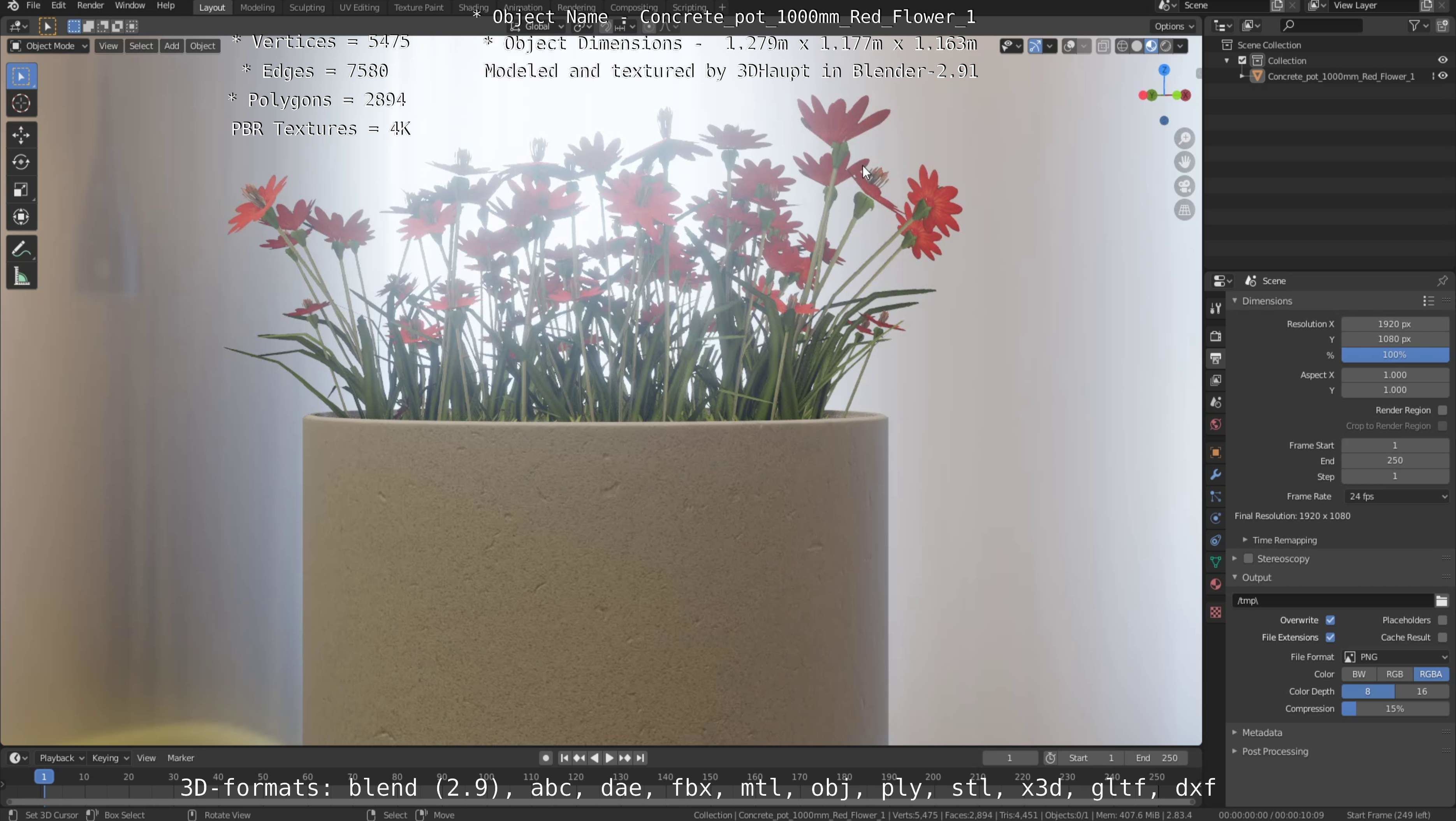1456x821 pixels.
Task: Toggle the File Extensions checkbox
Action: coord(1331,637)
